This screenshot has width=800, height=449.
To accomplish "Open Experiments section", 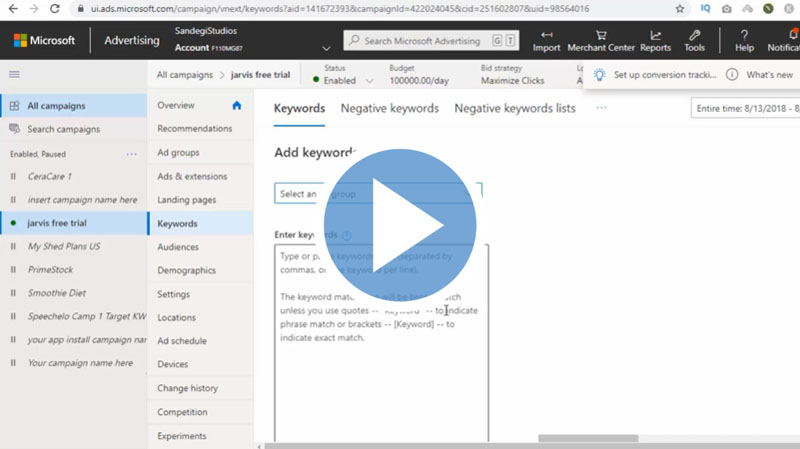I will coord(182,436).
